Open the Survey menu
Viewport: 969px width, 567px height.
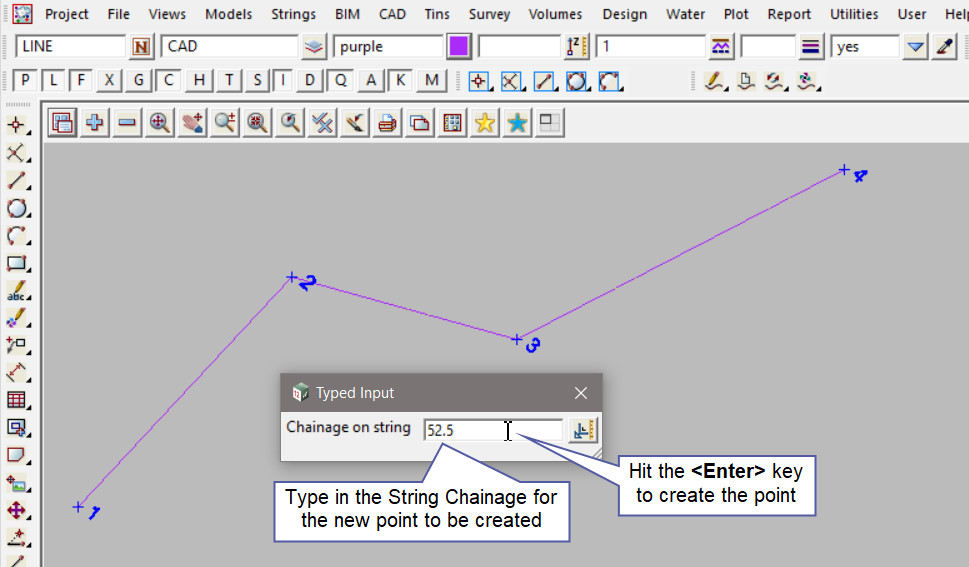[x=489, y=14]
